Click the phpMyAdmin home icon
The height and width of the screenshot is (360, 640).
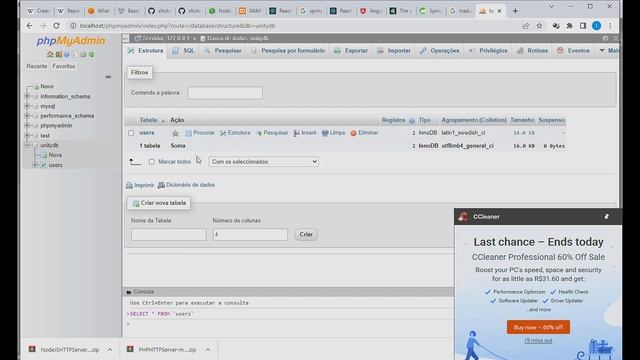tap(50, 54)
